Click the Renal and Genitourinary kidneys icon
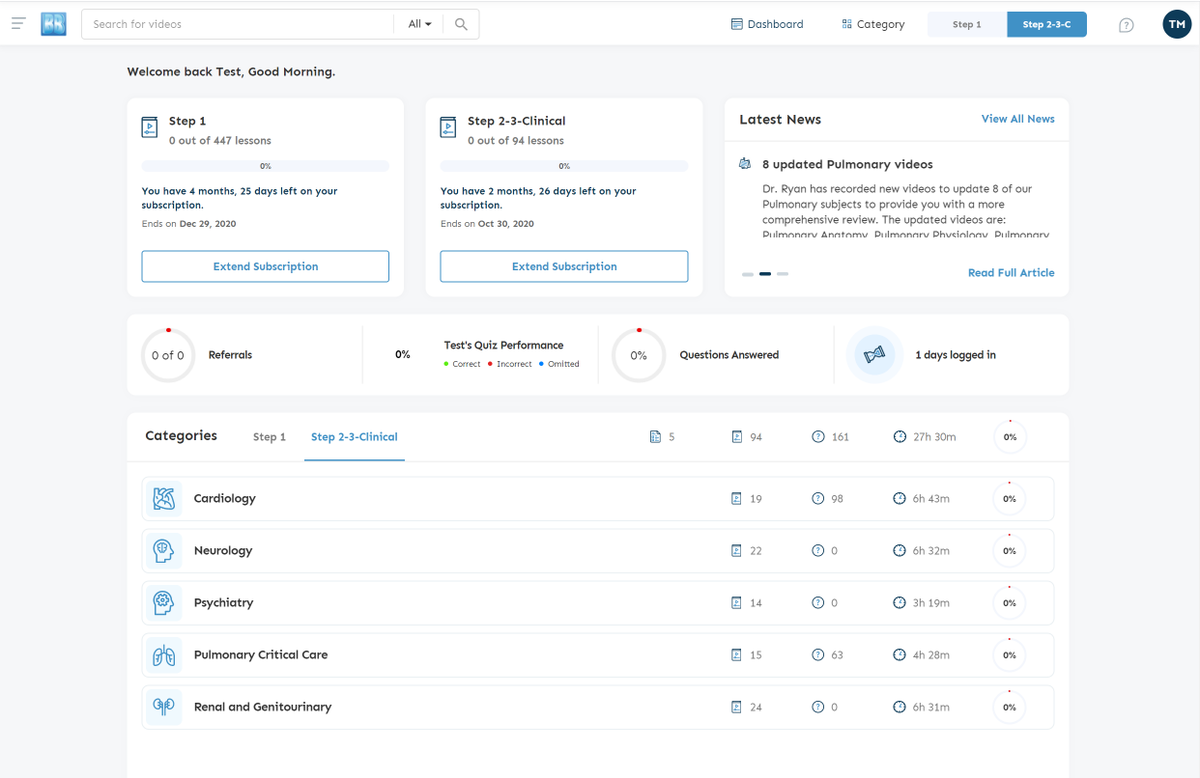 tap(164, 707)
